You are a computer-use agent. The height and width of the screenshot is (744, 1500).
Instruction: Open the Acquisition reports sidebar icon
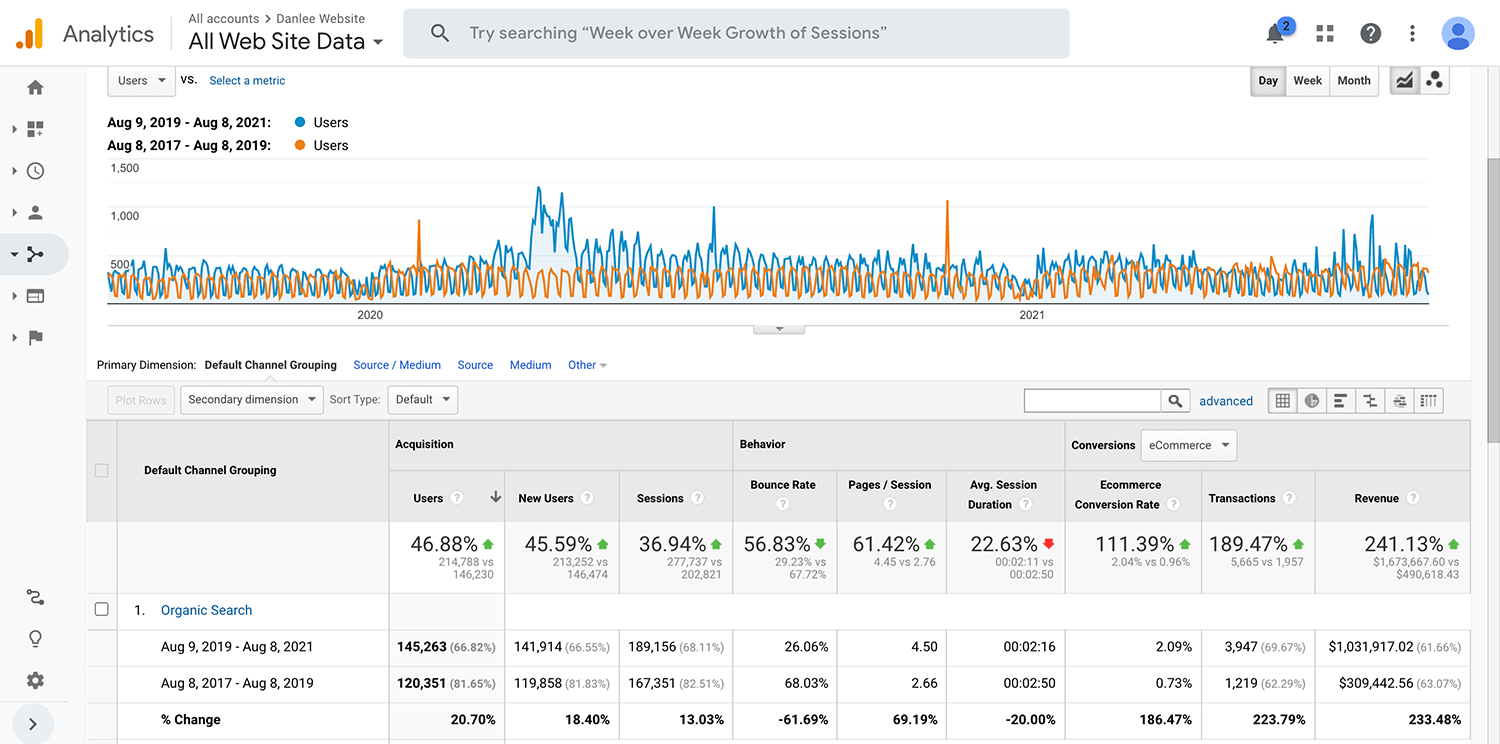pyautogui.click(x=35, y=254)
